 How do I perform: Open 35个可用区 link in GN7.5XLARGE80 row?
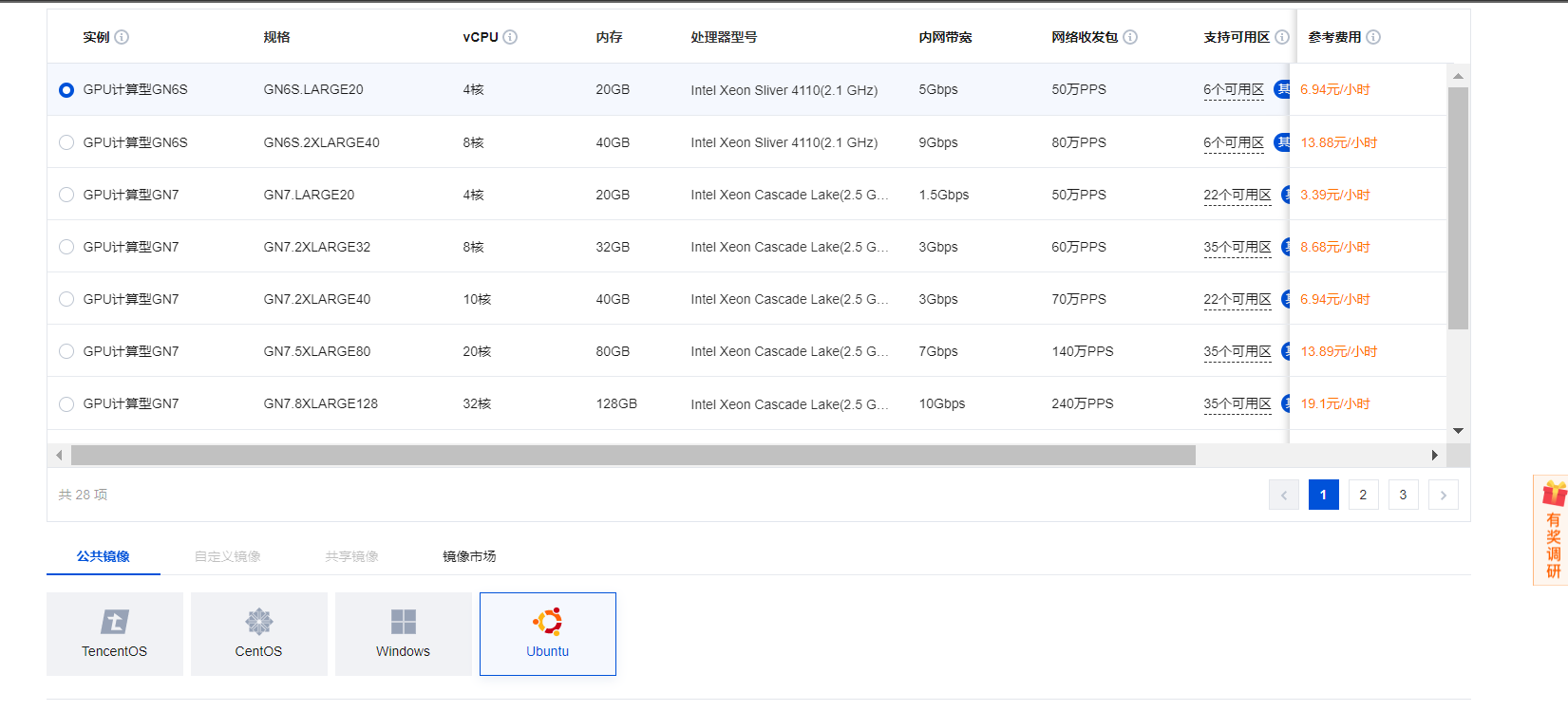pyautogui.click(x=1237, y=351)
